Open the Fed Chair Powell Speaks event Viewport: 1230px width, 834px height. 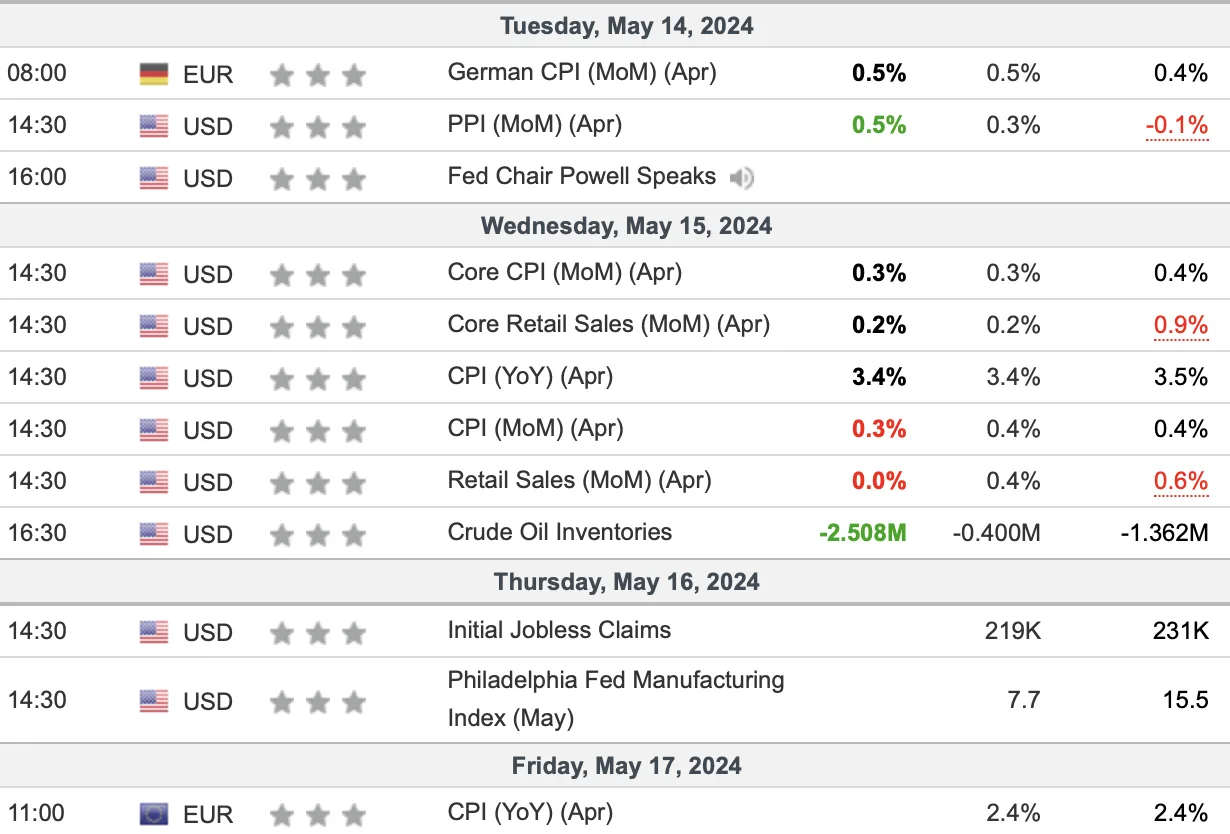(582, 176)
